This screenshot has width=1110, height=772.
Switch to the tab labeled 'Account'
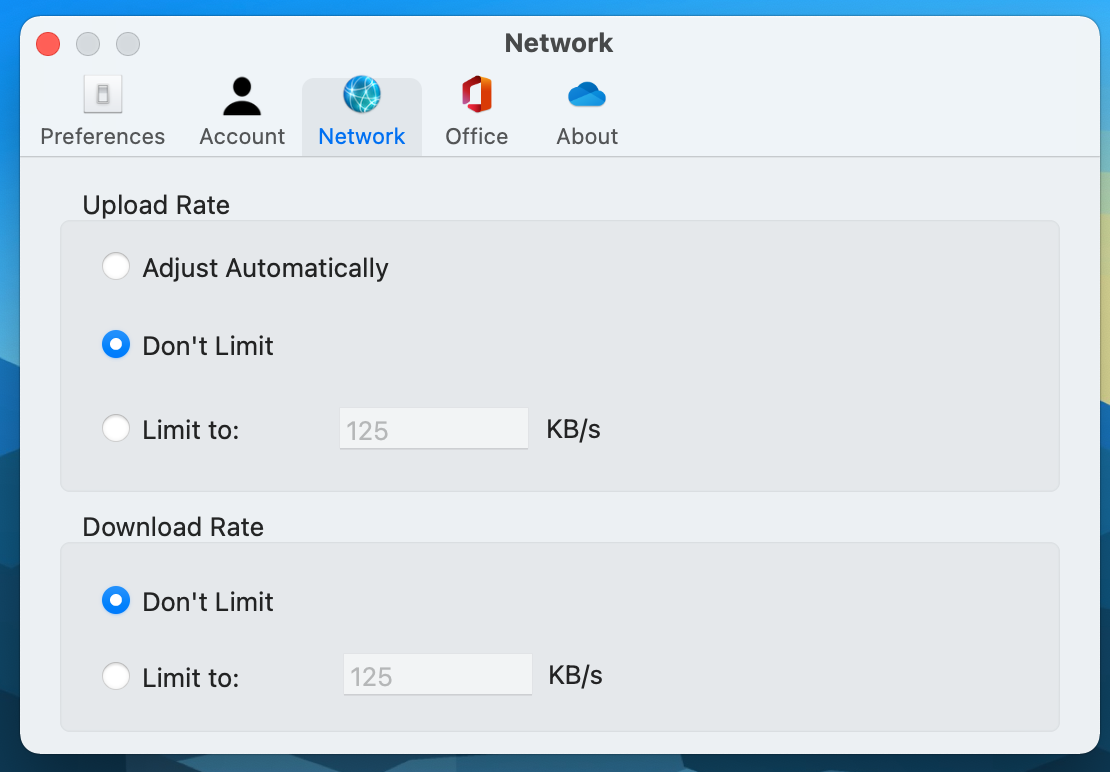pos(242,136)
